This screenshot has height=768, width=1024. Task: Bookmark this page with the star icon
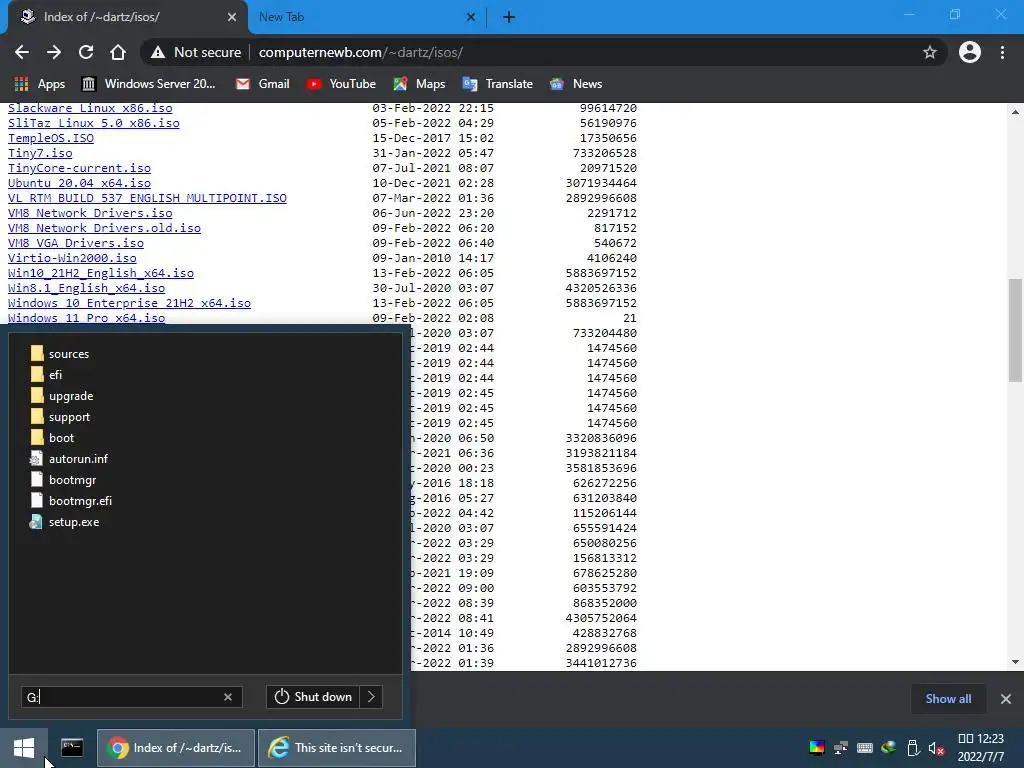tap(930, 52)
